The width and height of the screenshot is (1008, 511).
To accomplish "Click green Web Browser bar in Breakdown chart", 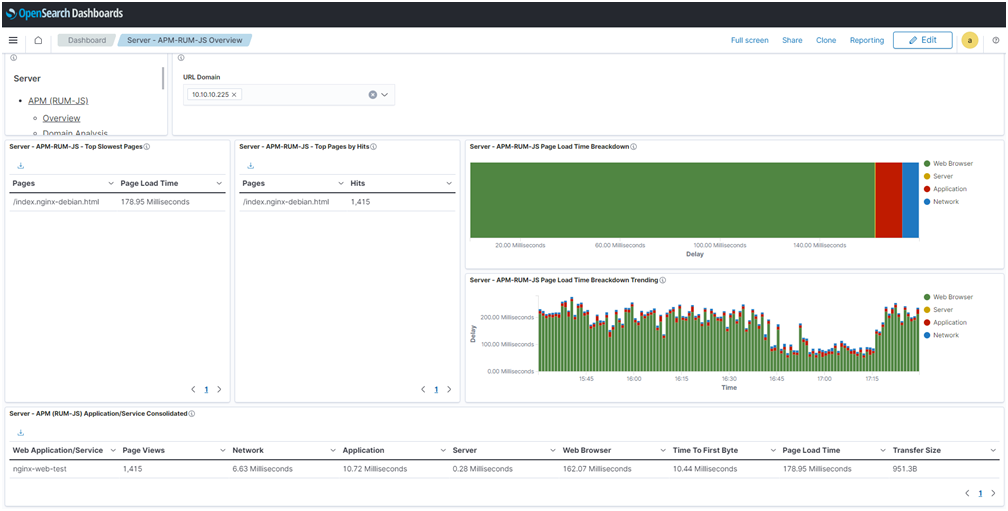I will pos(672,200).
